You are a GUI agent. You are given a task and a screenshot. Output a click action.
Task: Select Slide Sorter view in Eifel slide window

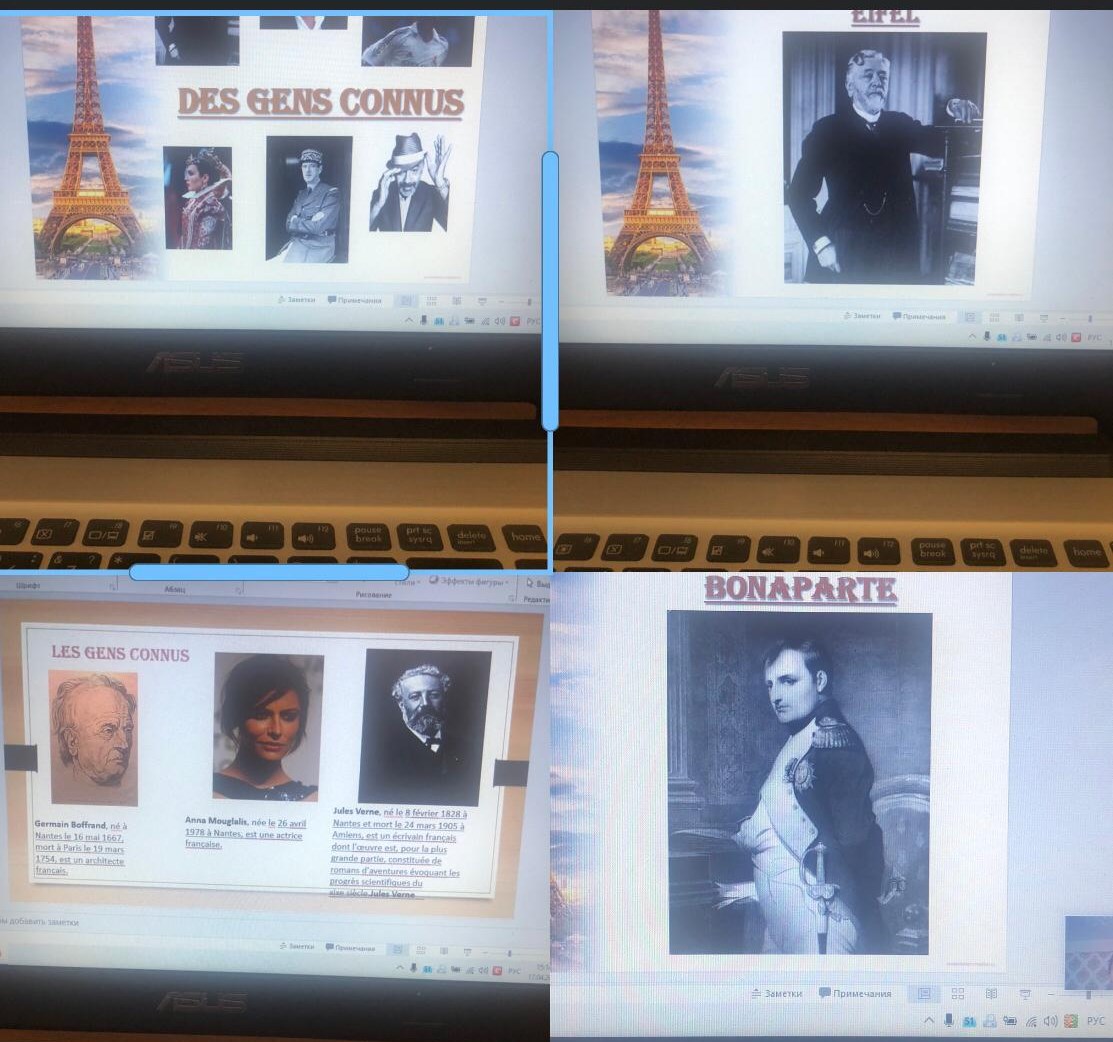994,317
